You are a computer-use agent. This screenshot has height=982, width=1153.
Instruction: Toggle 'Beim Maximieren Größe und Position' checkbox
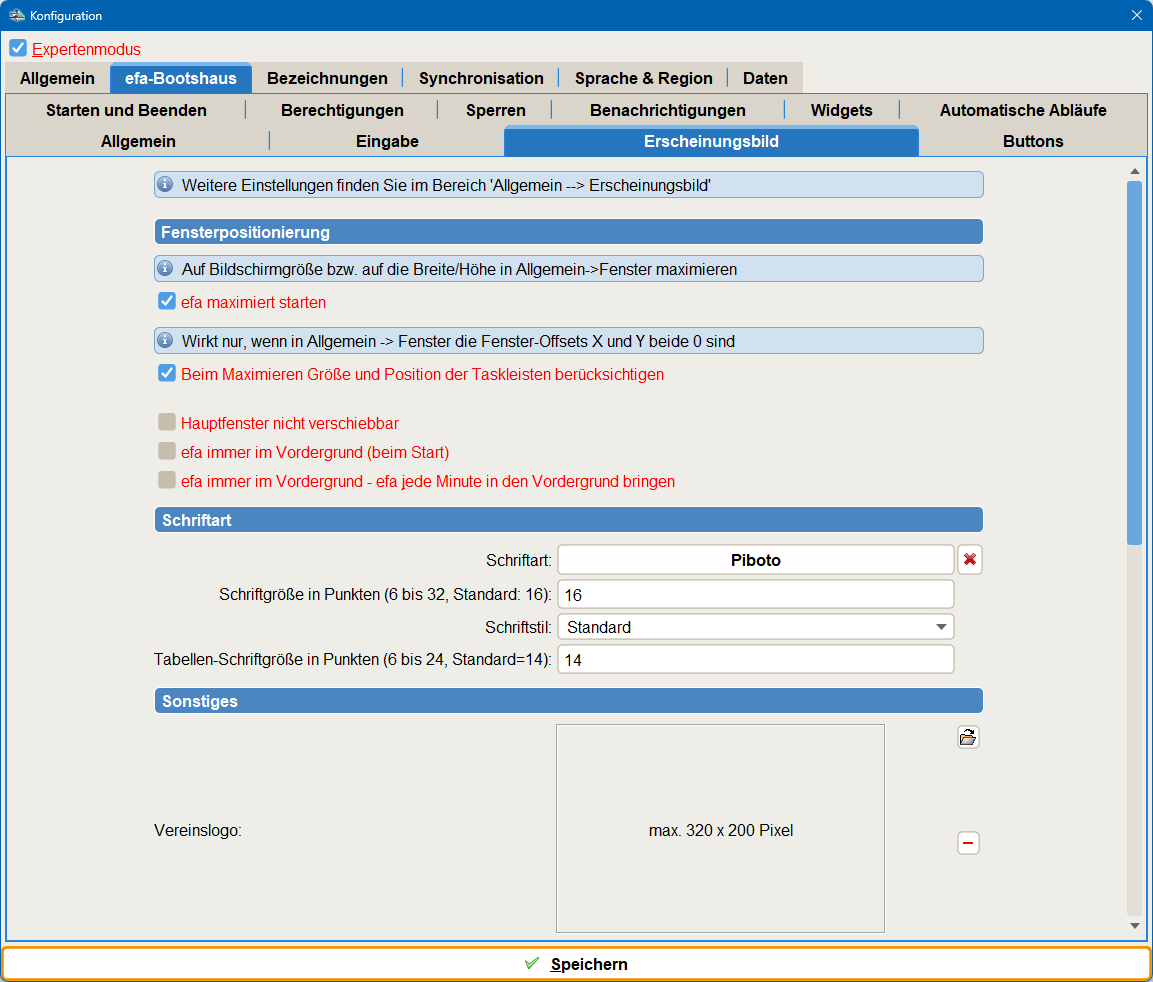(167, 374)
